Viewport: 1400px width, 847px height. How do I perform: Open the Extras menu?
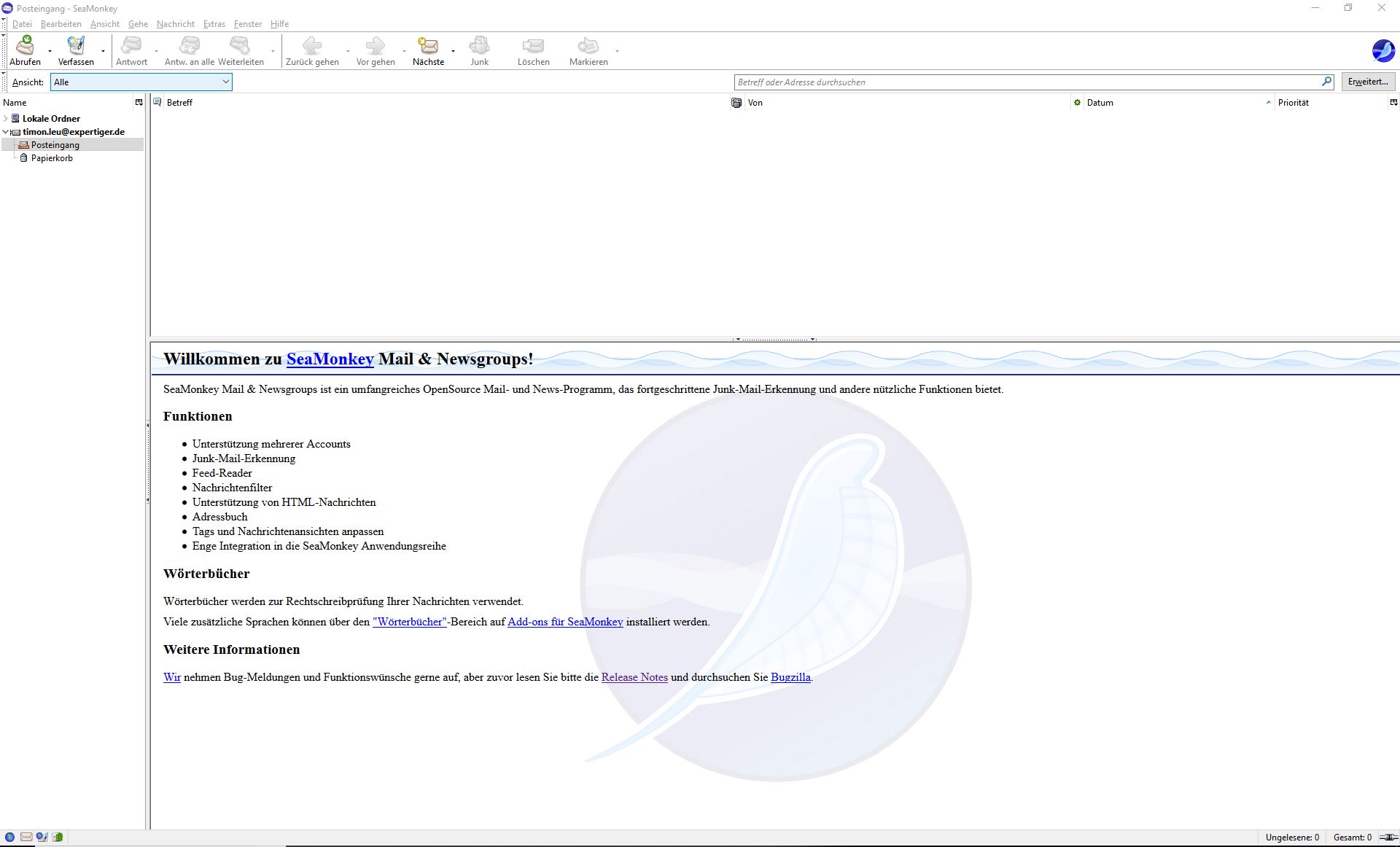pos(214,24)
